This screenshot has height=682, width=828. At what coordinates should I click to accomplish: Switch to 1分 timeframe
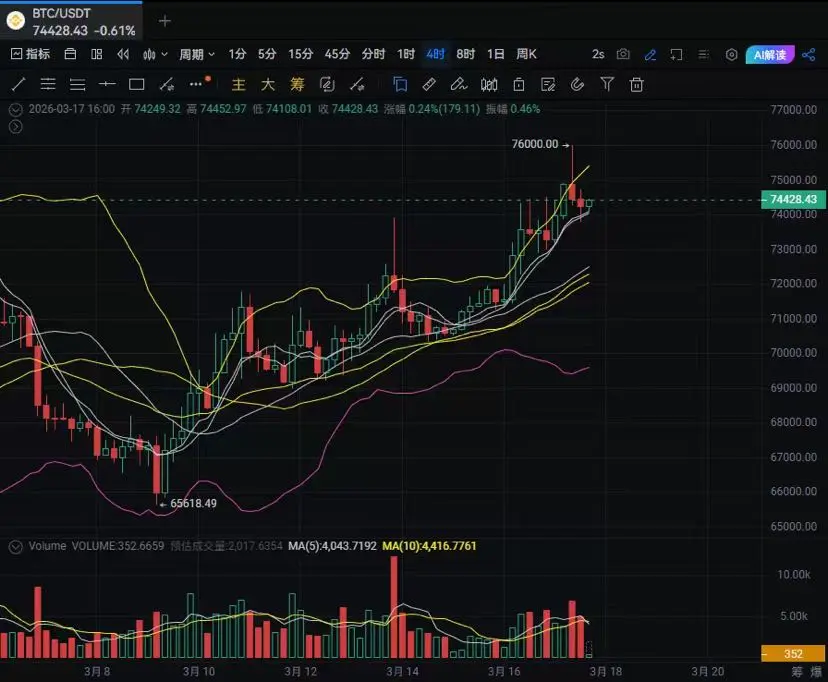point(237,54)
